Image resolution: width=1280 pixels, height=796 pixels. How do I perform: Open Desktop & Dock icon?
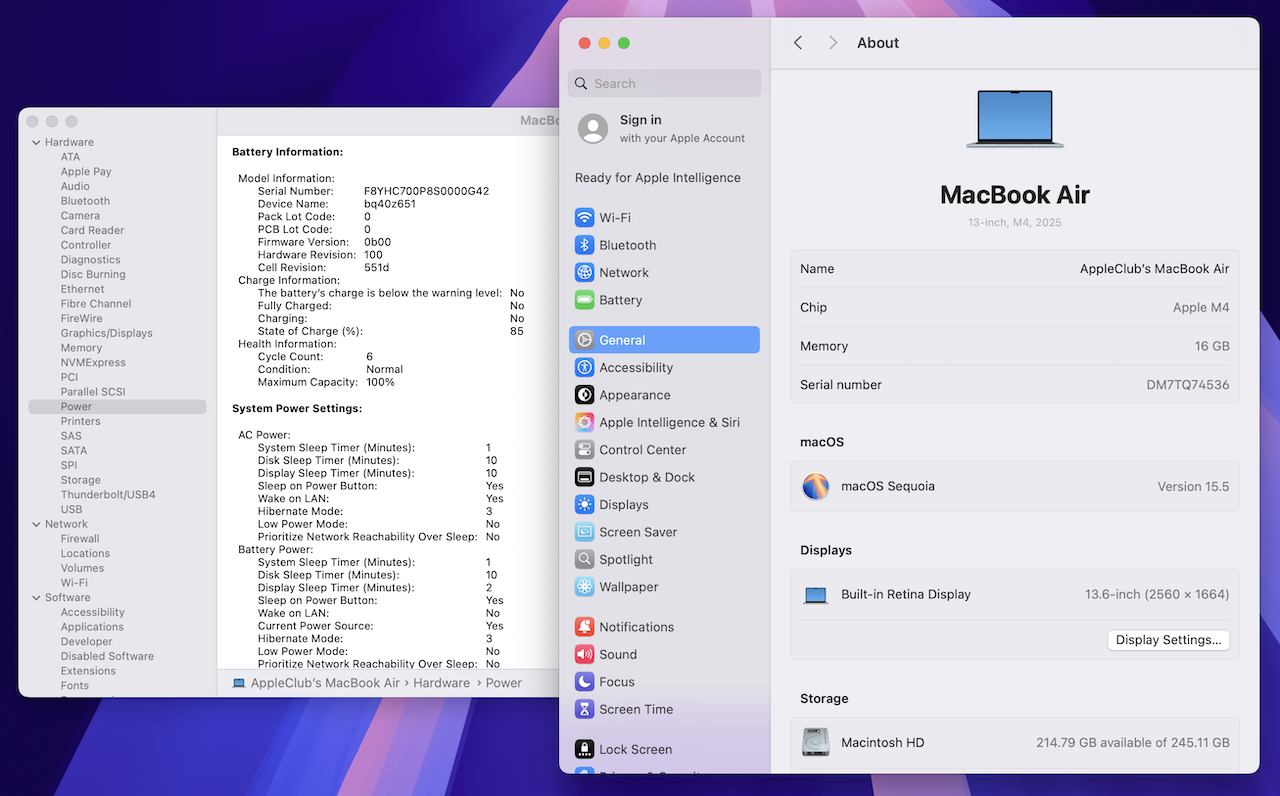coord(585,478)
